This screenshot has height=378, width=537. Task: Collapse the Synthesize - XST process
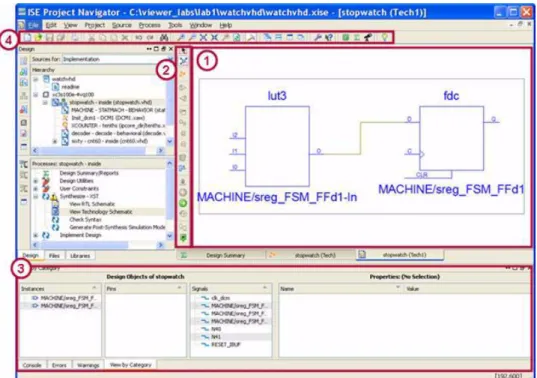[36, 197]
